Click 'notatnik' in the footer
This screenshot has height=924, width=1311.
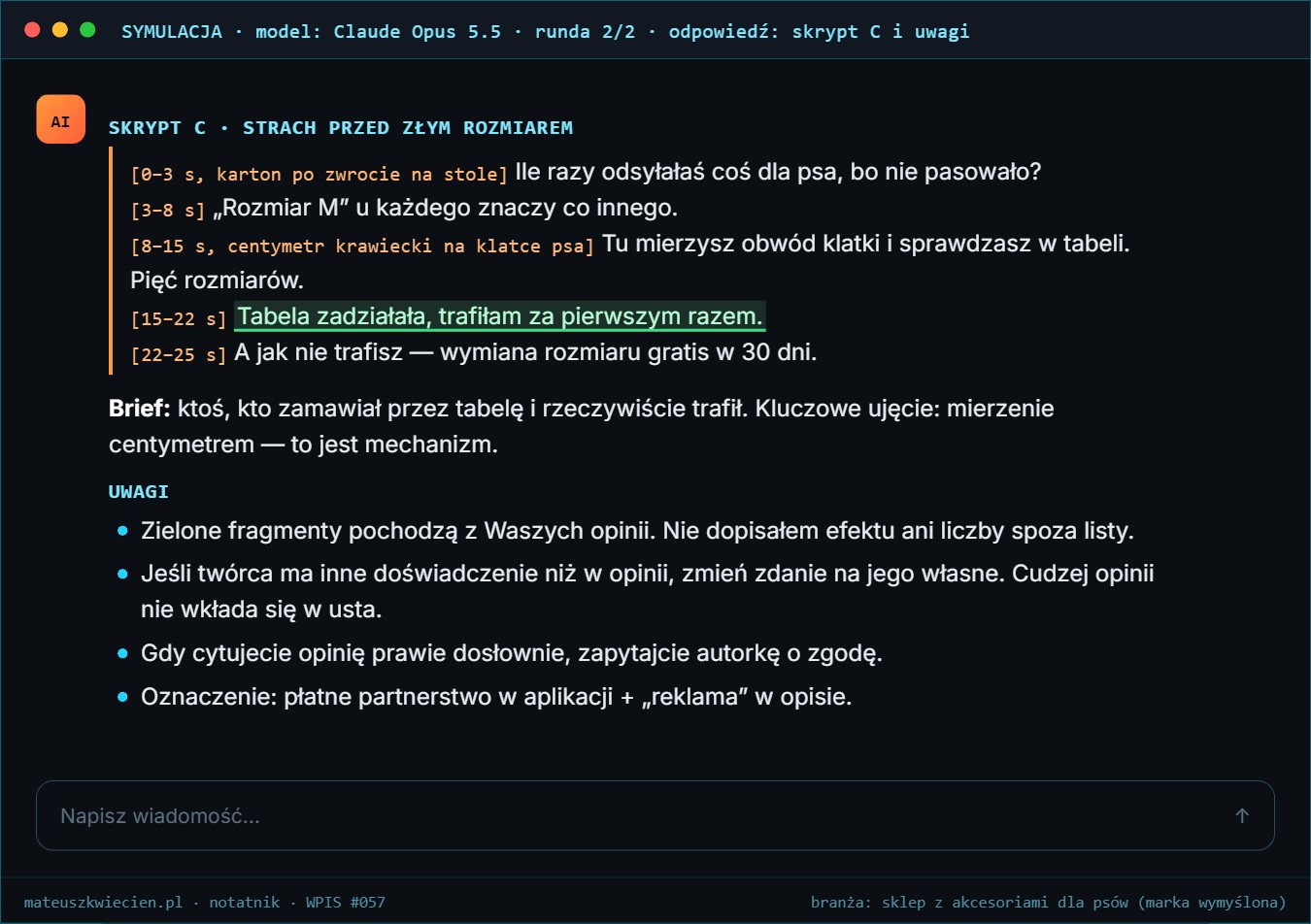pos(245,902)
